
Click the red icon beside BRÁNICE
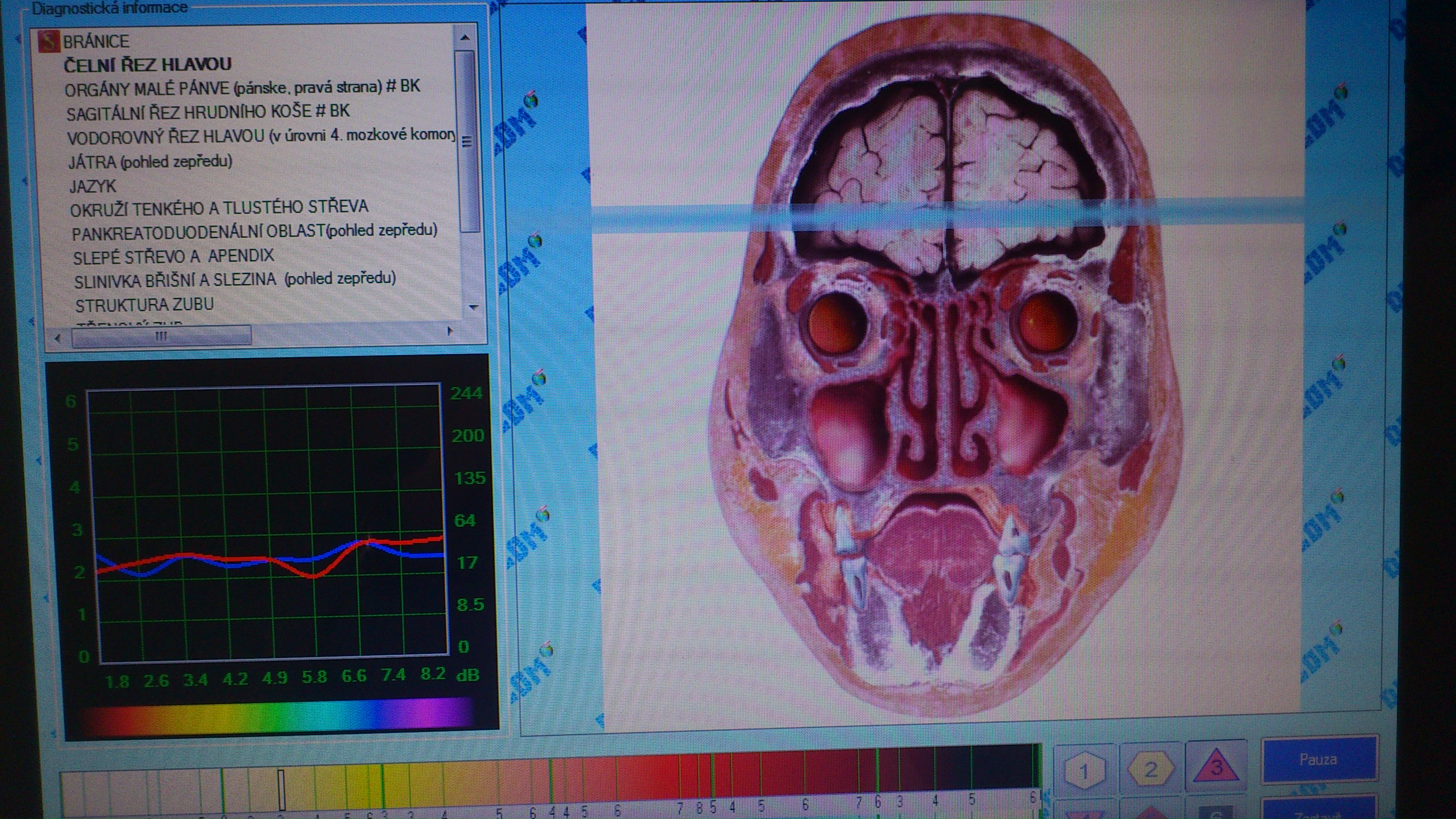click(48, 42)
